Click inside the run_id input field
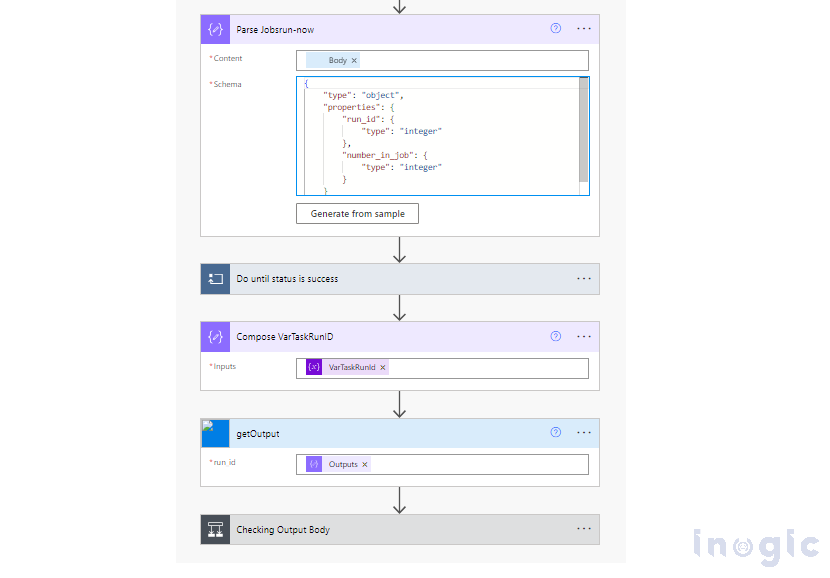This screenshot has width=830, height=578. click(442, 464)
